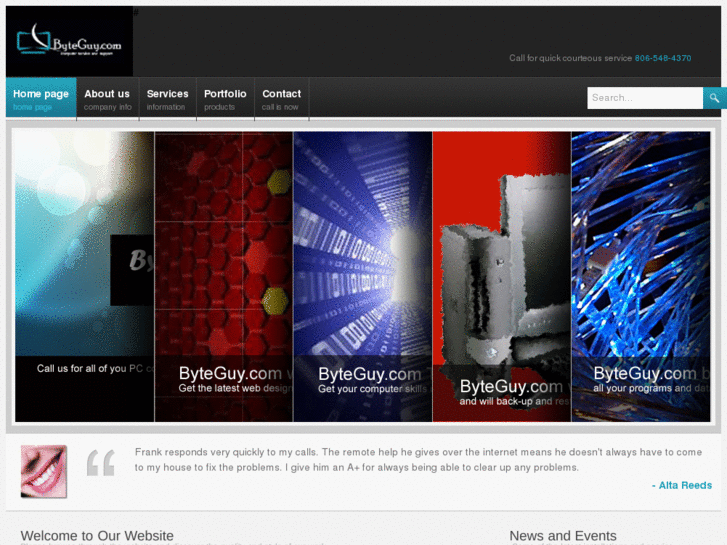View the Portfolio products tab

pyautogui.click(x=225, y=99)
